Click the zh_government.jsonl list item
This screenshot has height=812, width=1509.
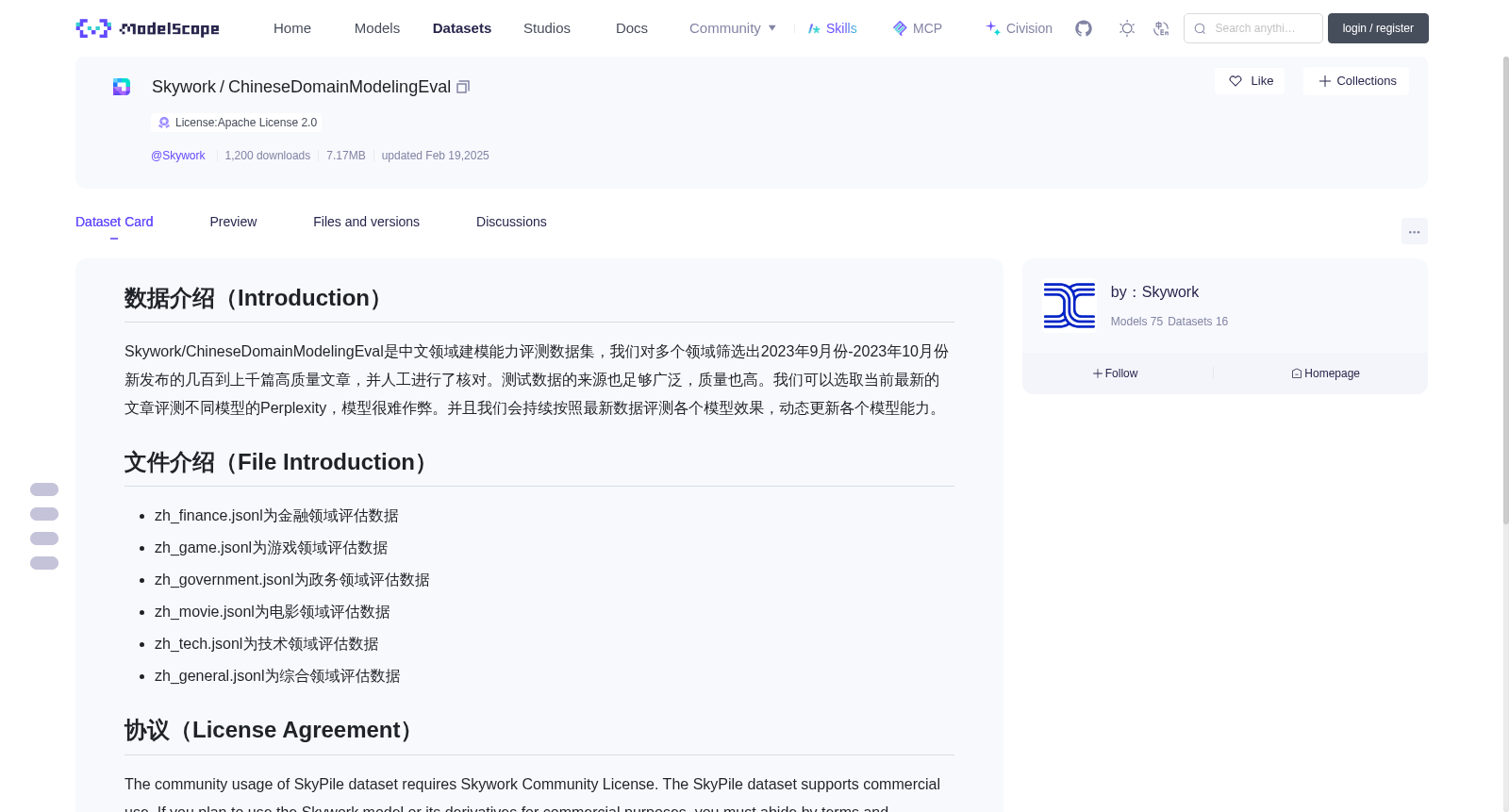(292, 580)
